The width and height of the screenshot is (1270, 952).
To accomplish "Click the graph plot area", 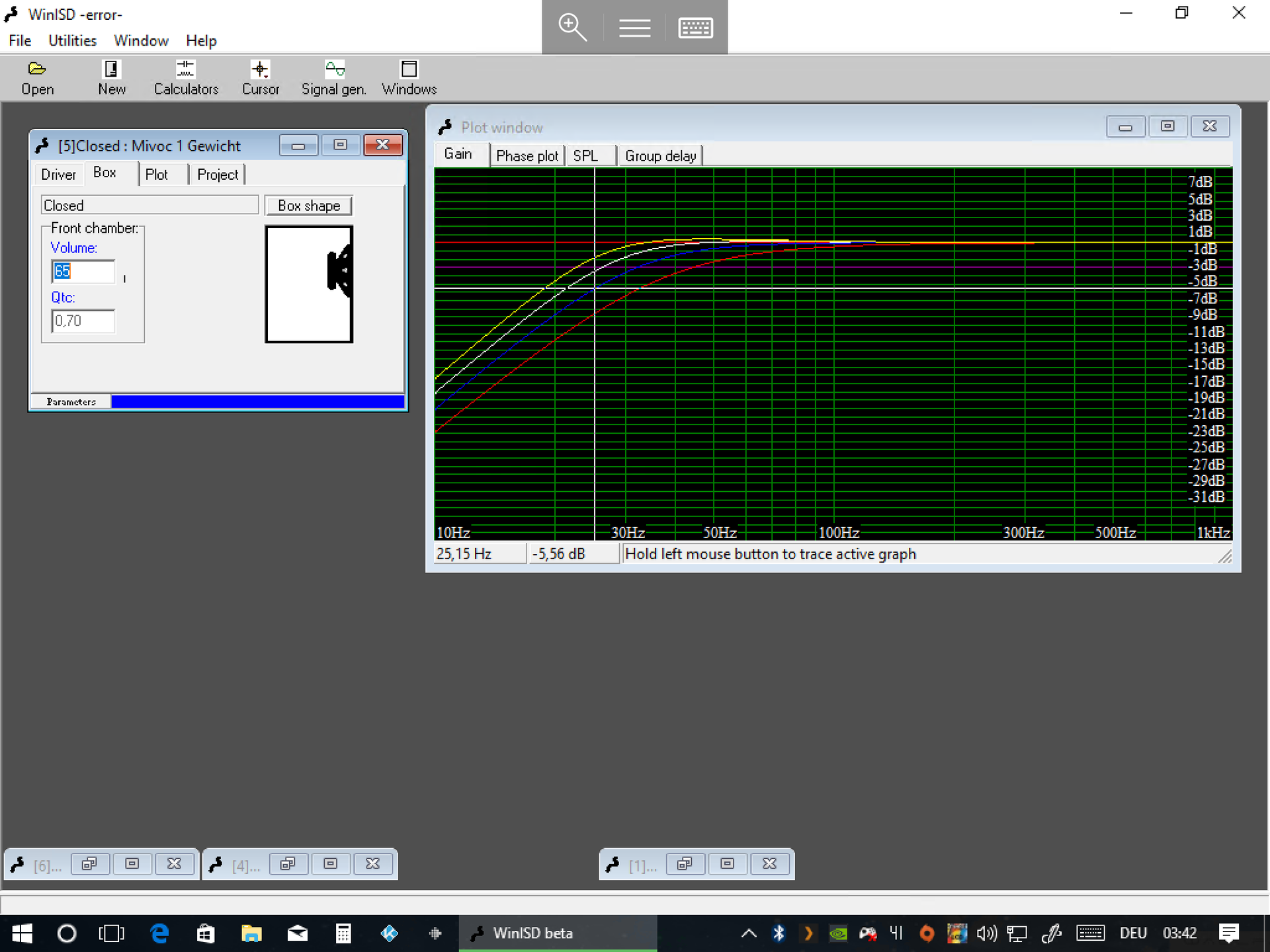I will 833,354.
